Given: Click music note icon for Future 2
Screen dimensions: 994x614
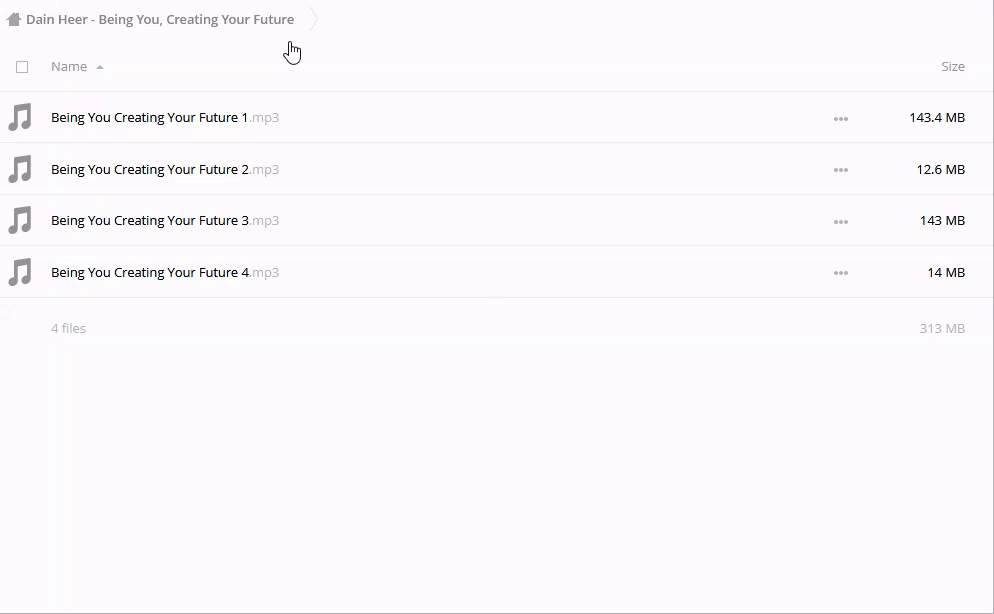Looking at the screenshot, I should [20, 169].
